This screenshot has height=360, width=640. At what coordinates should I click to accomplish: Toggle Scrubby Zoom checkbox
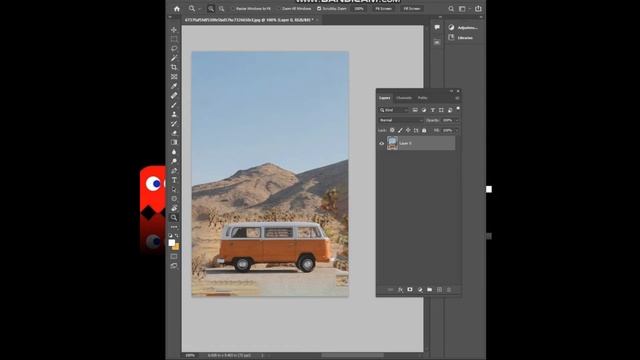click(319, 9)
